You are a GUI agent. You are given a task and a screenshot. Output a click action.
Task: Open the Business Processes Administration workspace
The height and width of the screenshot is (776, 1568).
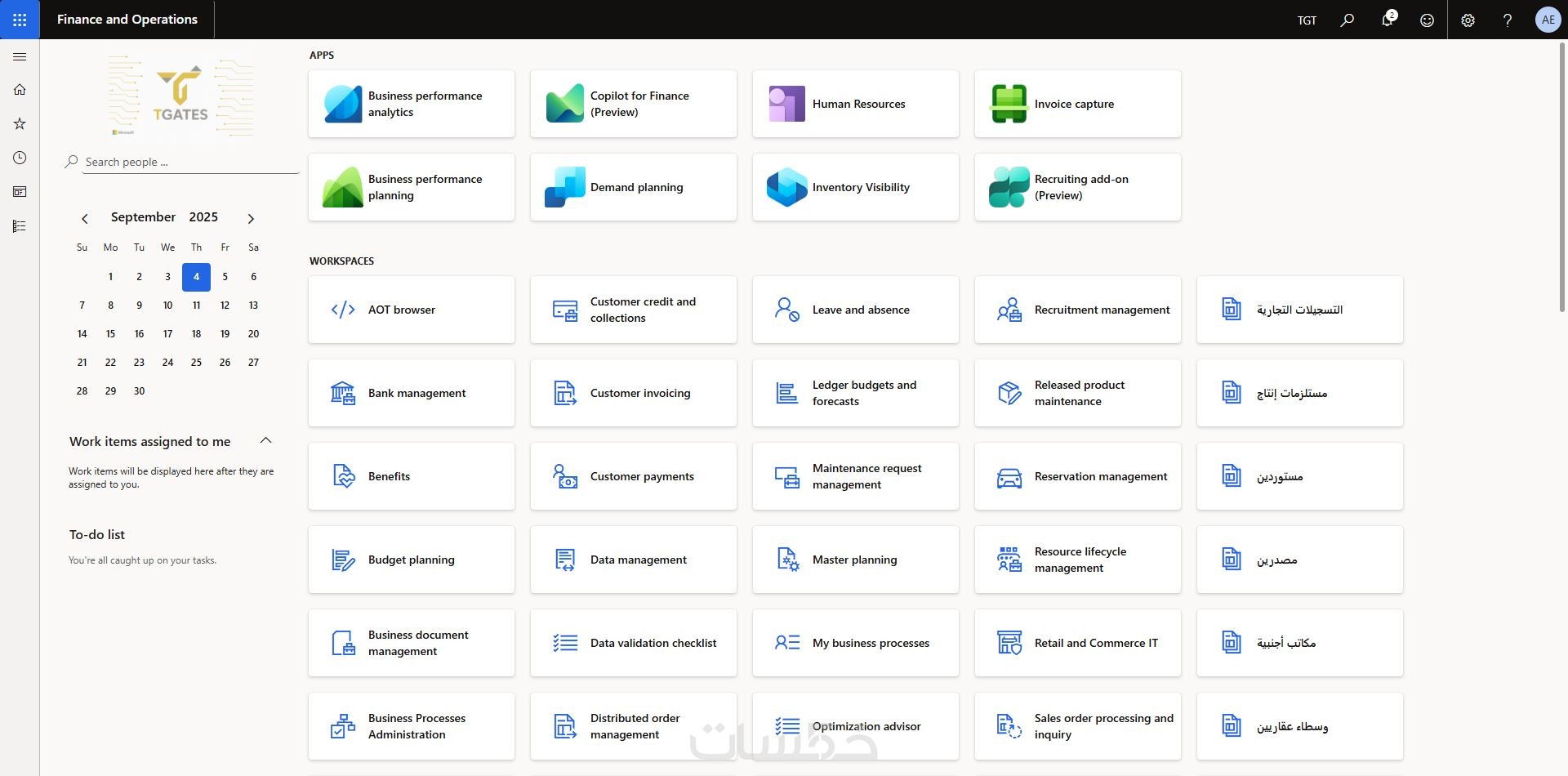click(412, 726)
